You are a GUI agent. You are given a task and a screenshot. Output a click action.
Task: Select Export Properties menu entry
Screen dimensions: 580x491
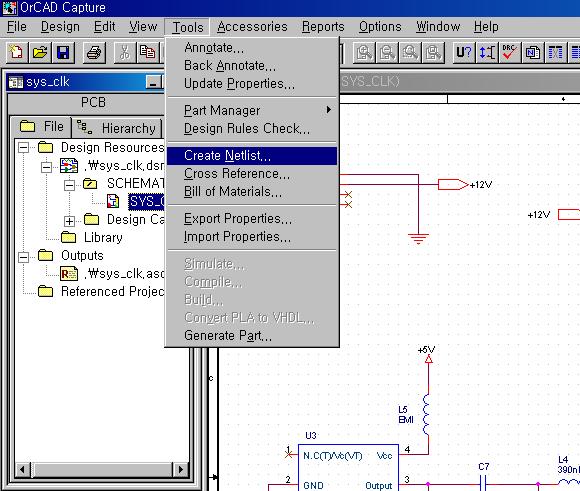(x=252, y=219)
